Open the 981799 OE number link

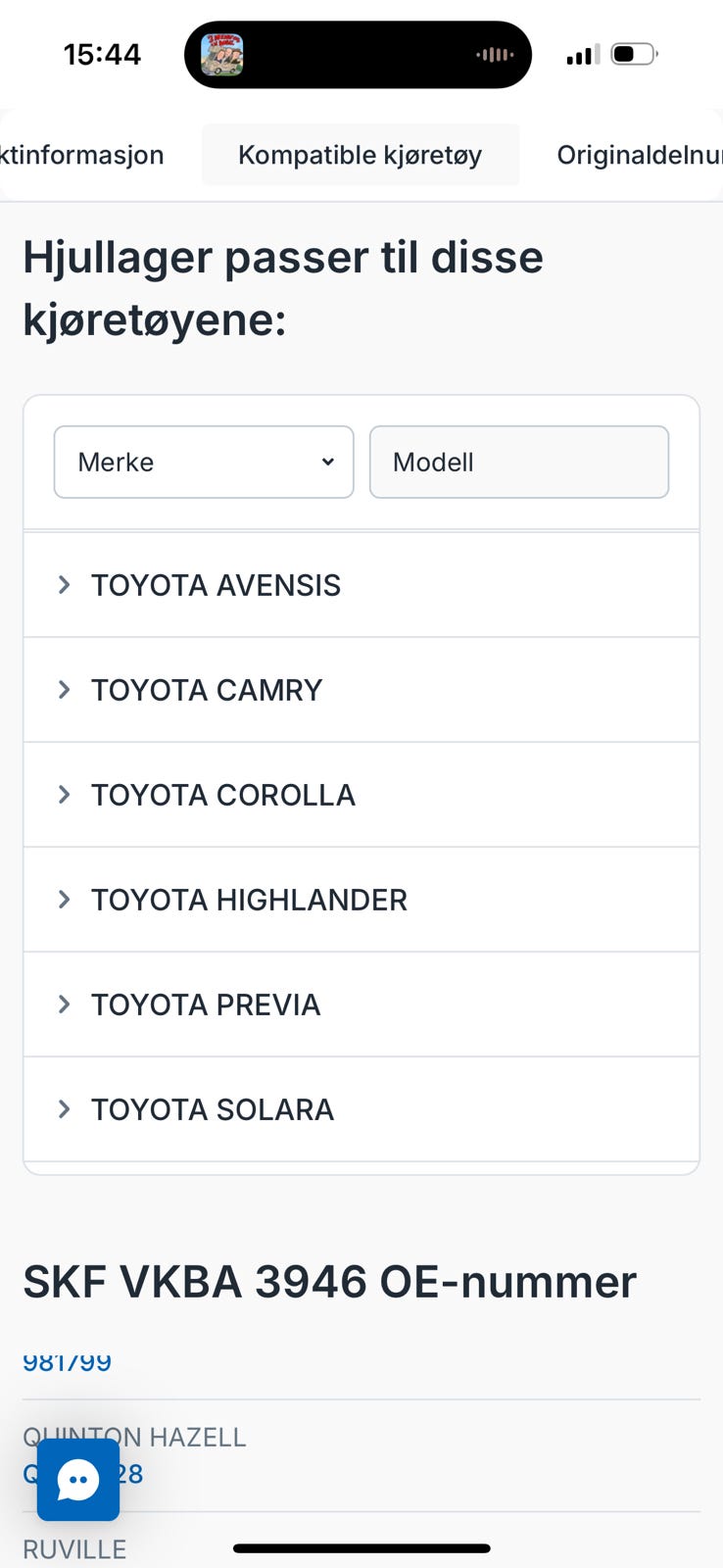pos(67,1362)
